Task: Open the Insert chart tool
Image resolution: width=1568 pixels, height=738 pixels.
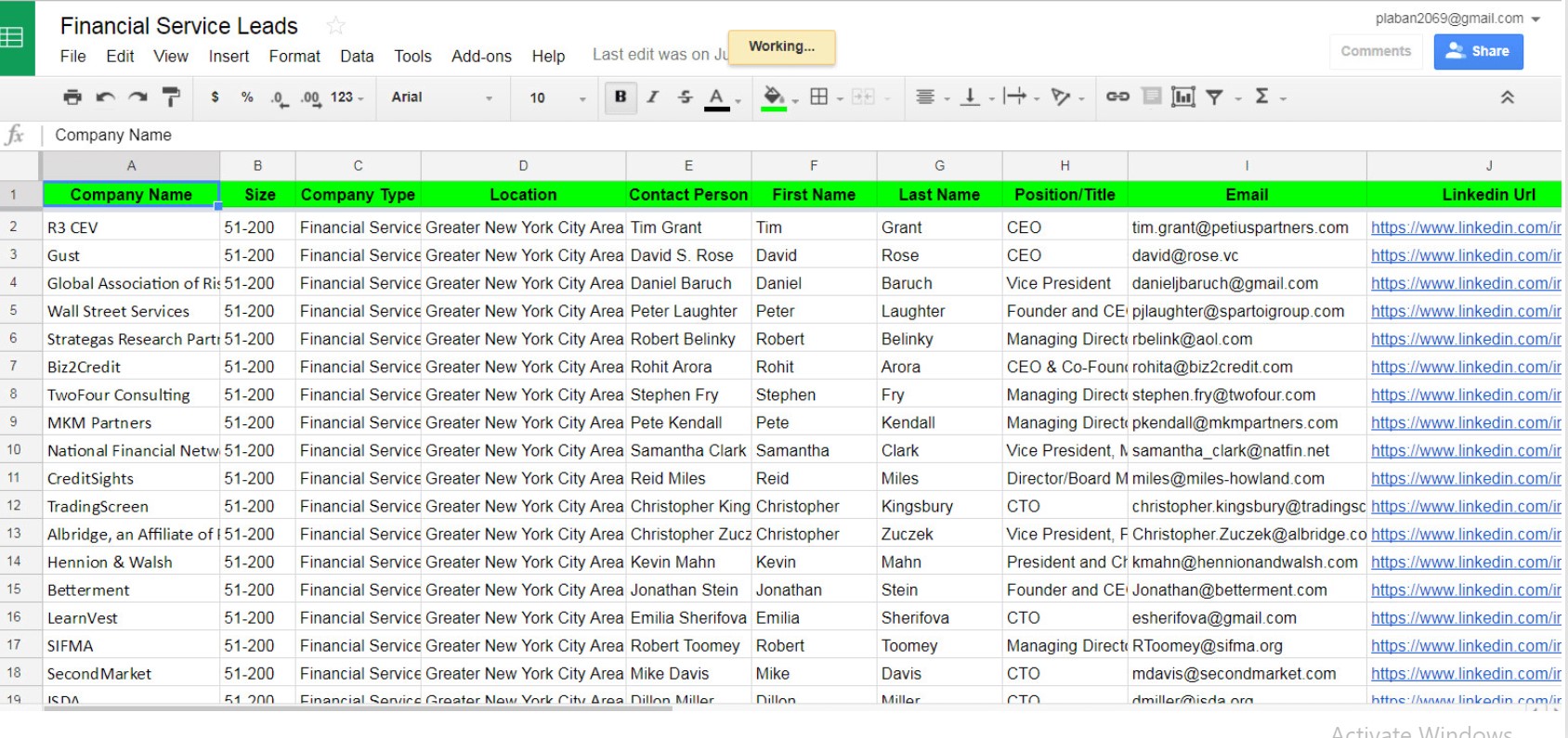Action: pos(1183,97)
